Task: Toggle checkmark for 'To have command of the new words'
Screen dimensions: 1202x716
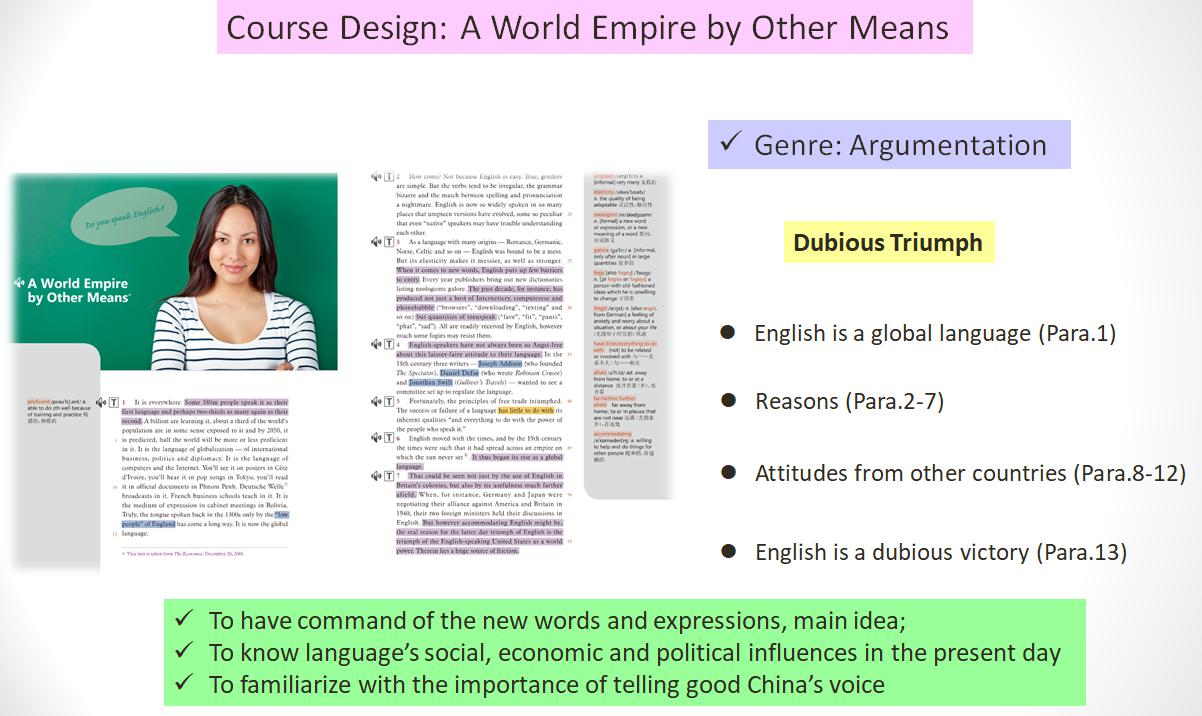Action: pyautogui.click(x=183, y=621)
